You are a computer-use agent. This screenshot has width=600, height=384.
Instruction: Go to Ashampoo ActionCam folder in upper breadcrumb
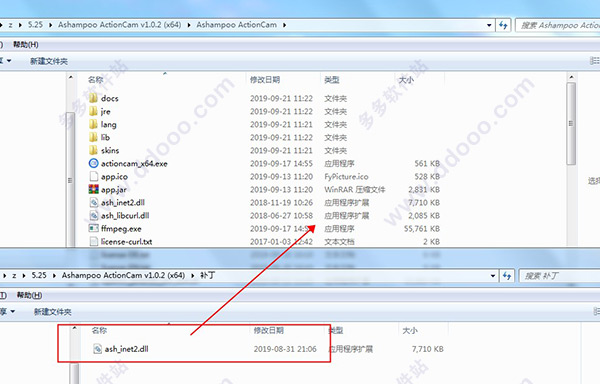tap(236, 25)
